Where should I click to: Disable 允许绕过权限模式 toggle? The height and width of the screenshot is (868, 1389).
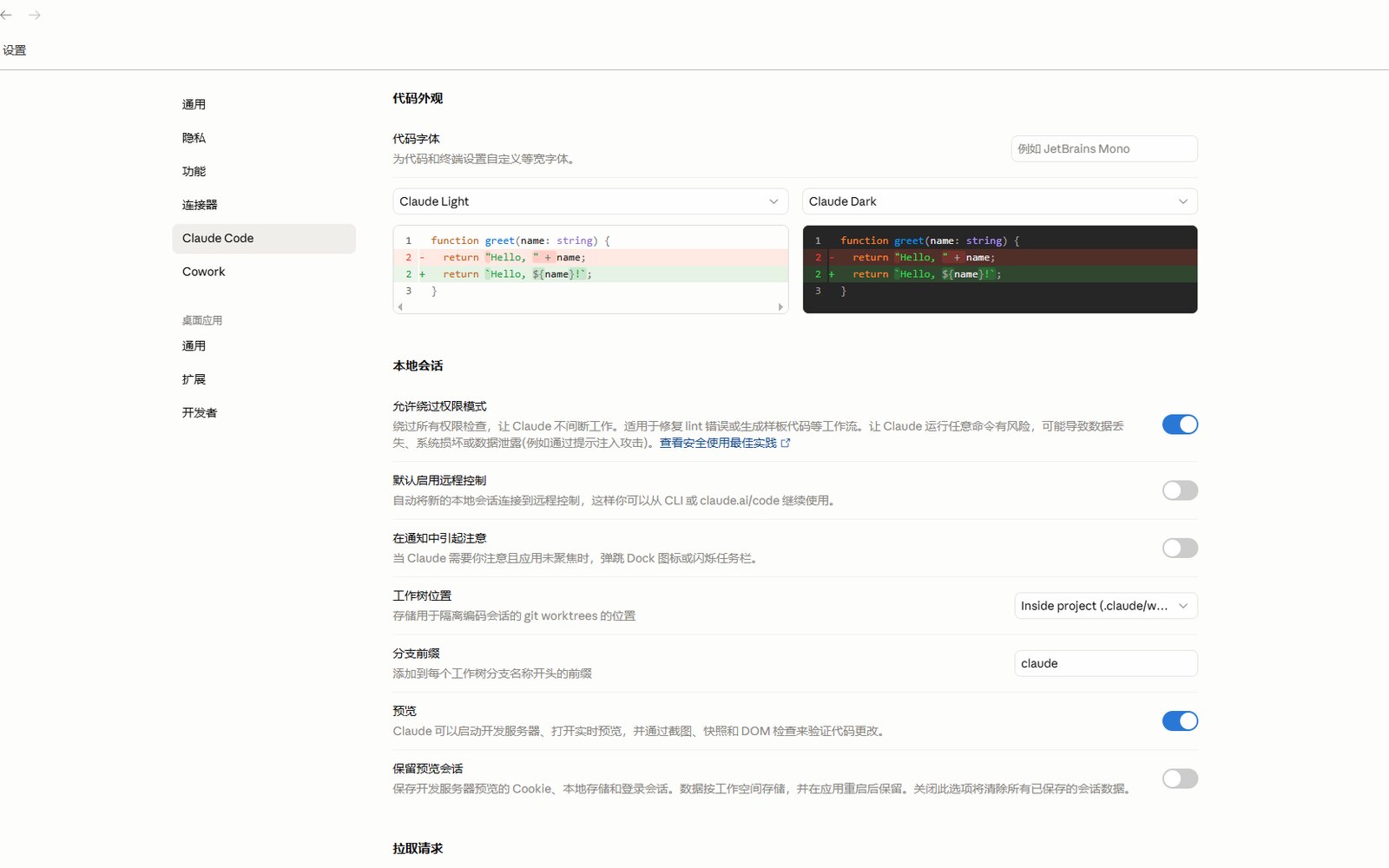pyautogui.click(x=1180, y=424)
